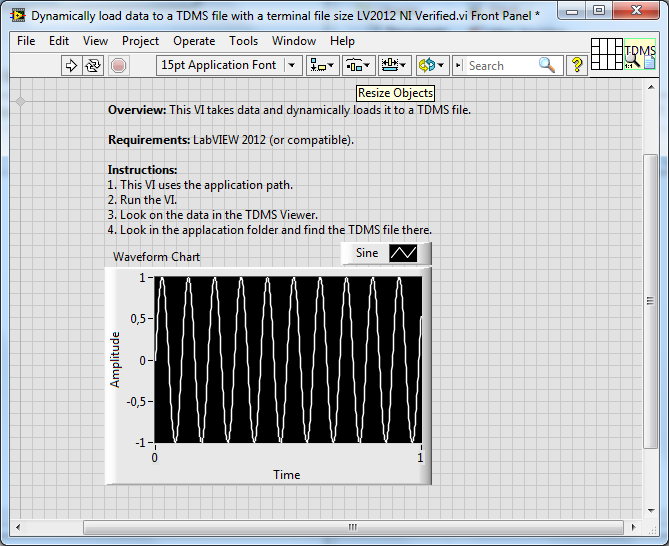Click the scroll right arrow

pyautogui.click(x=634, y=527)
